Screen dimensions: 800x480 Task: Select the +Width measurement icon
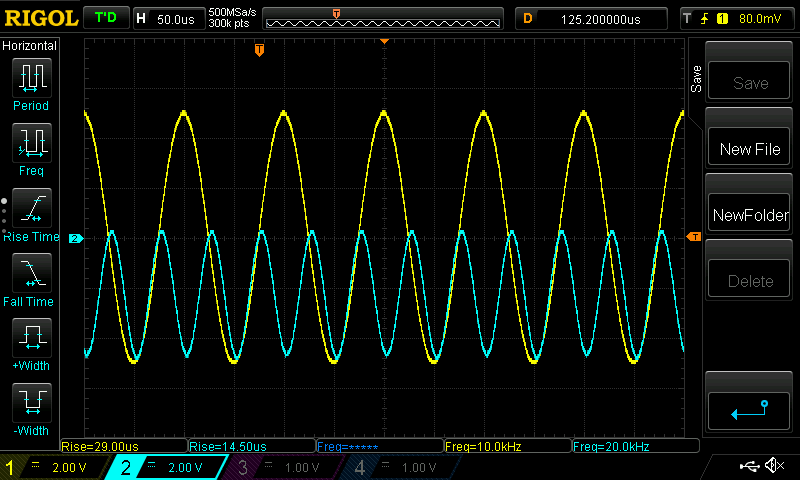[x=31, y=338]
